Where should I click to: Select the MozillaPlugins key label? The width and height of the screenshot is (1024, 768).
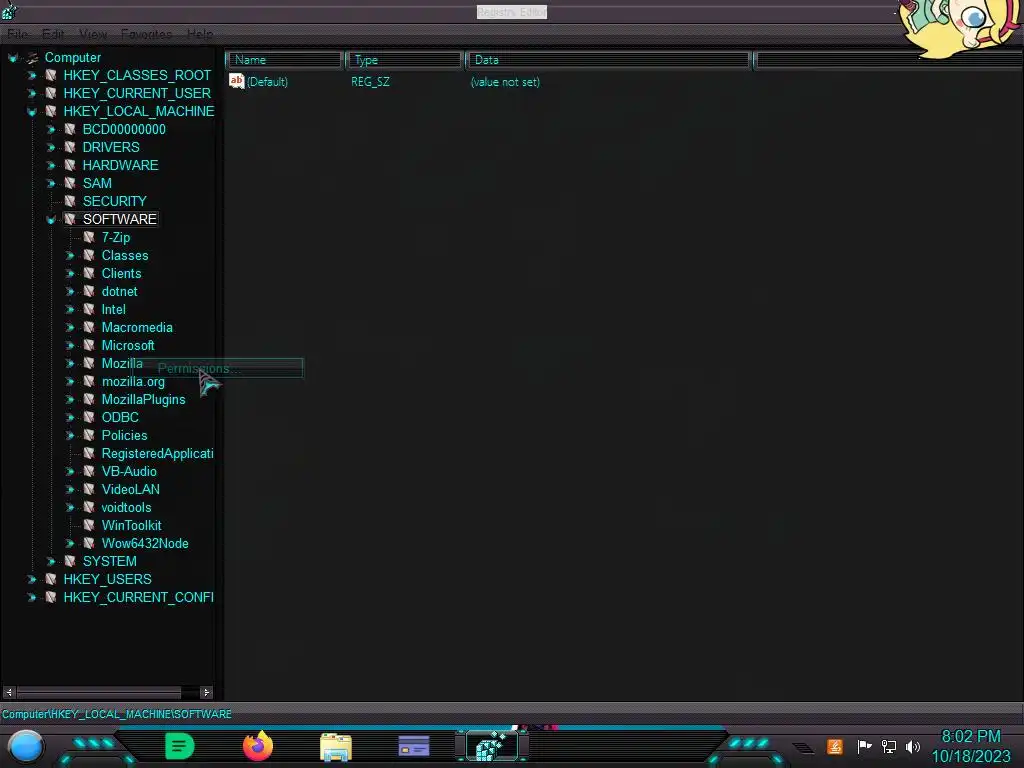(143, 400)
